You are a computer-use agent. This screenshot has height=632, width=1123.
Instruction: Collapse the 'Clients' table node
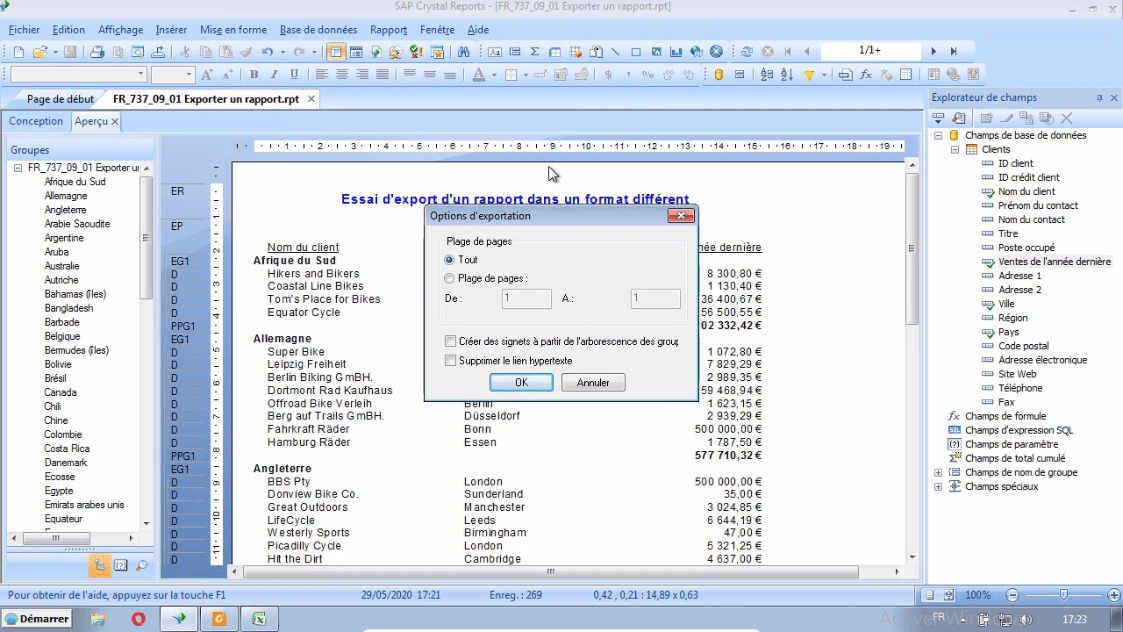(955, 150)
